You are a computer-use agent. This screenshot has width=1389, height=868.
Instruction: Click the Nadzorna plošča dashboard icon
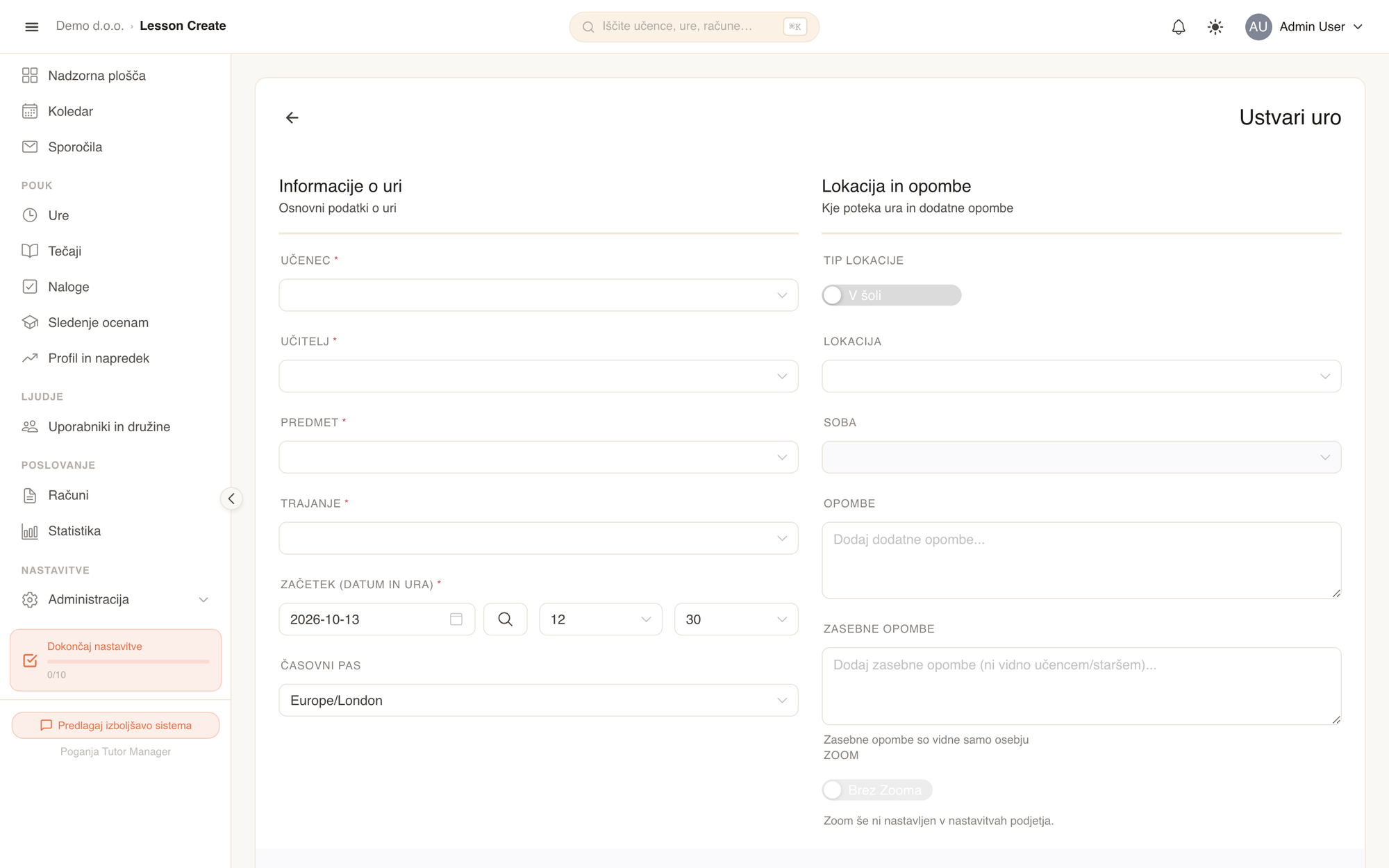point(30,75)
